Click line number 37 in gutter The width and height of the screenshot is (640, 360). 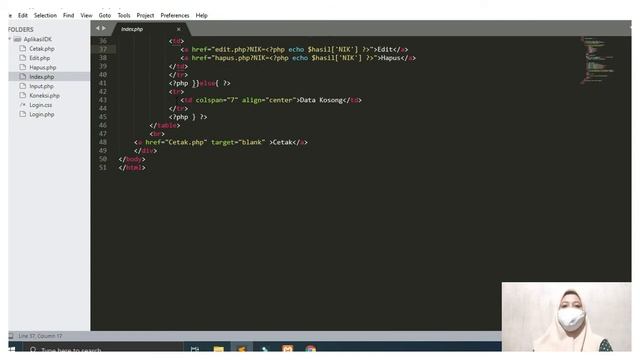tap(103, 49)
